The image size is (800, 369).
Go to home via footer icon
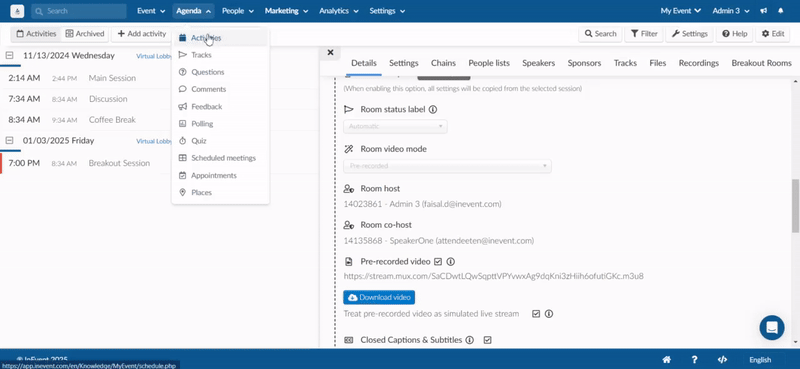pyautogui.click(x=666, y=360)
